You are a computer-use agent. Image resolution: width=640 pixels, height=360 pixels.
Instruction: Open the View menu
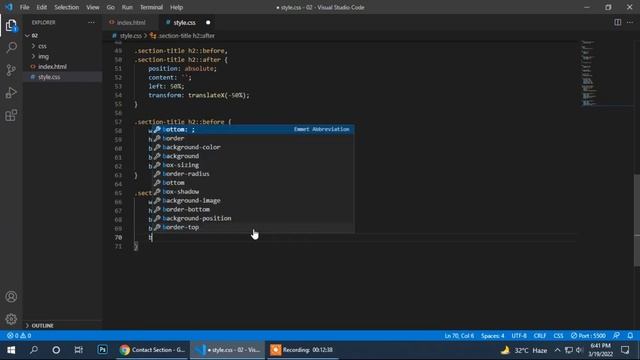coord(93,7)
